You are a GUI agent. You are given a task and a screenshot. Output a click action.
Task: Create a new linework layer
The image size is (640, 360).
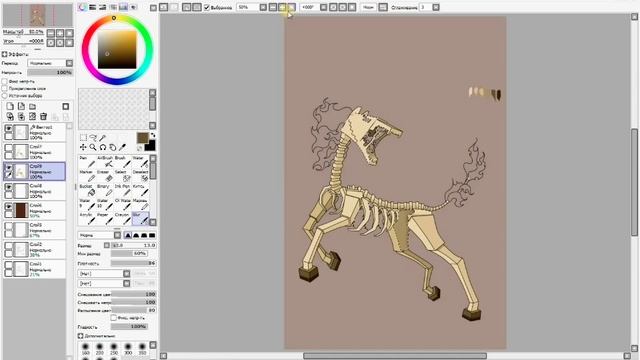click(x=21, y=107)
